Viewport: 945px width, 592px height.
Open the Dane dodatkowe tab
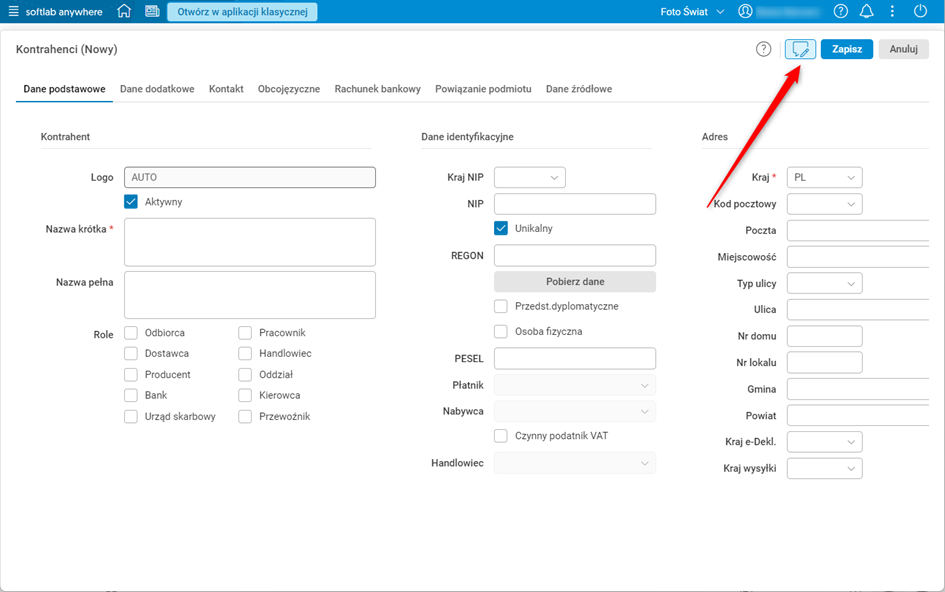tap(157, 89)
